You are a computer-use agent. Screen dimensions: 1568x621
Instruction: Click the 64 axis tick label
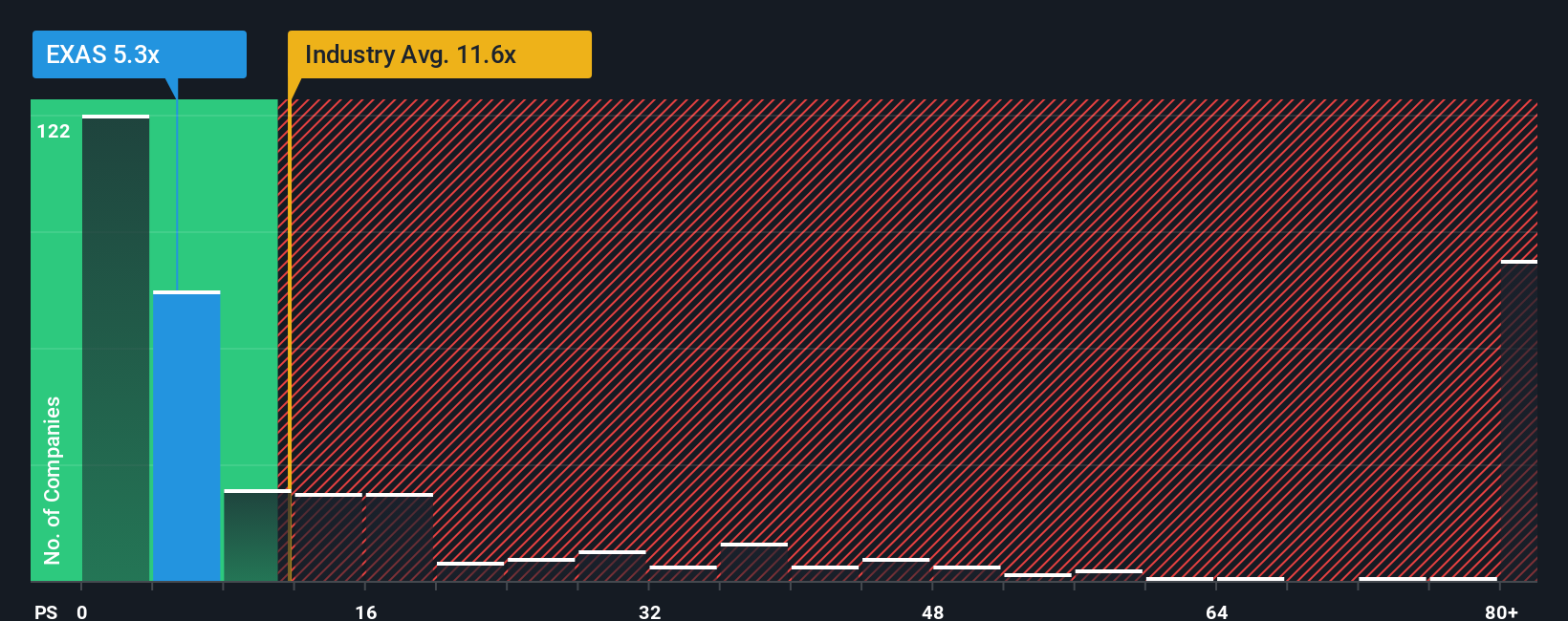pos(1217,611)
